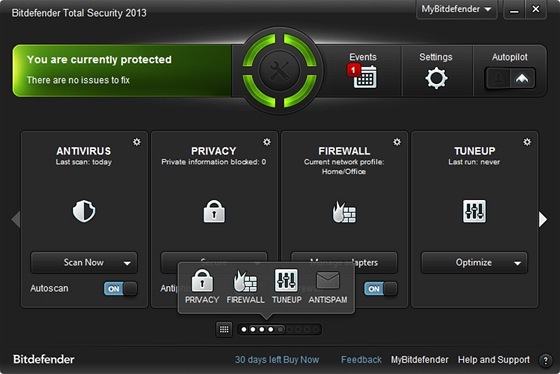Click the central wrench fix-issues button
560x374 pixels.
pos(280,70)
